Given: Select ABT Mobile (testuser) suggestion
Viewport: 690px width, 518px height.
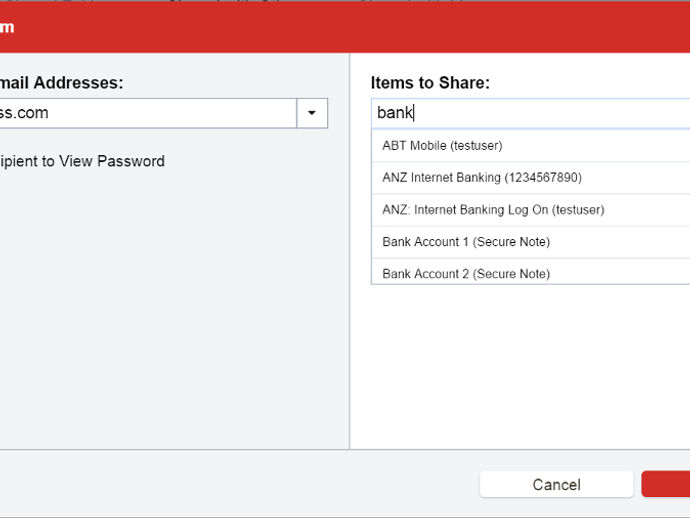Looking at the screenshot, I should pos(531,146).
